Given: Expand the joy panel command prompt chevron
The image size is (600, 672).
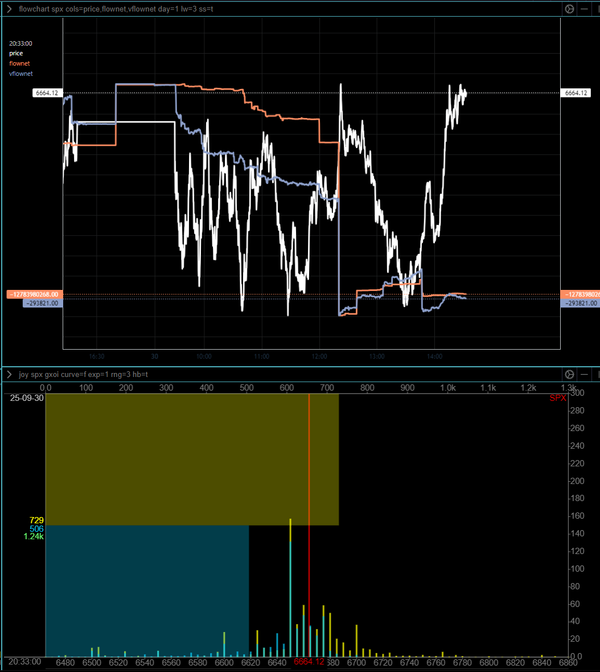Looking at the screenshot, I should click(9, 375).
